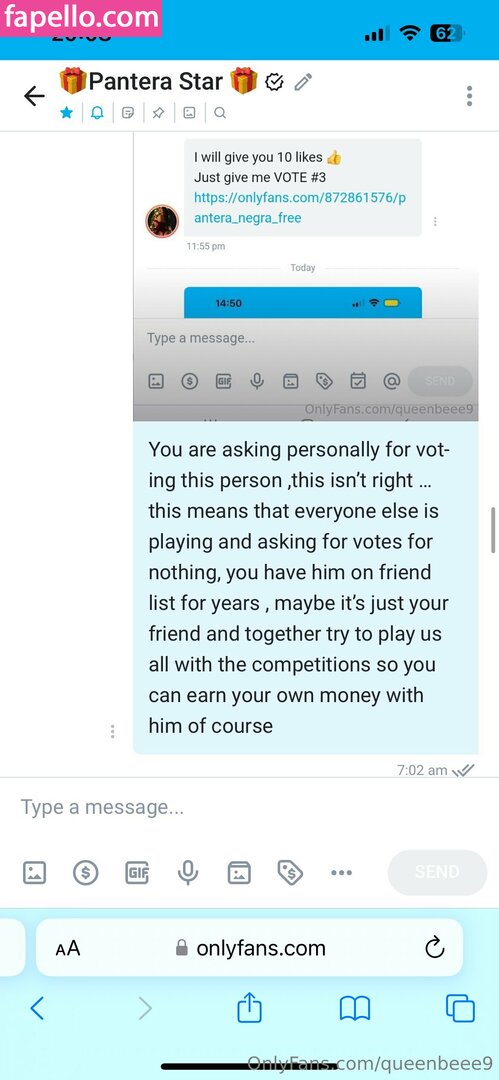499x1080 pixels.
Task: Send a tip with the dollar icon
Action: [85, 873]
